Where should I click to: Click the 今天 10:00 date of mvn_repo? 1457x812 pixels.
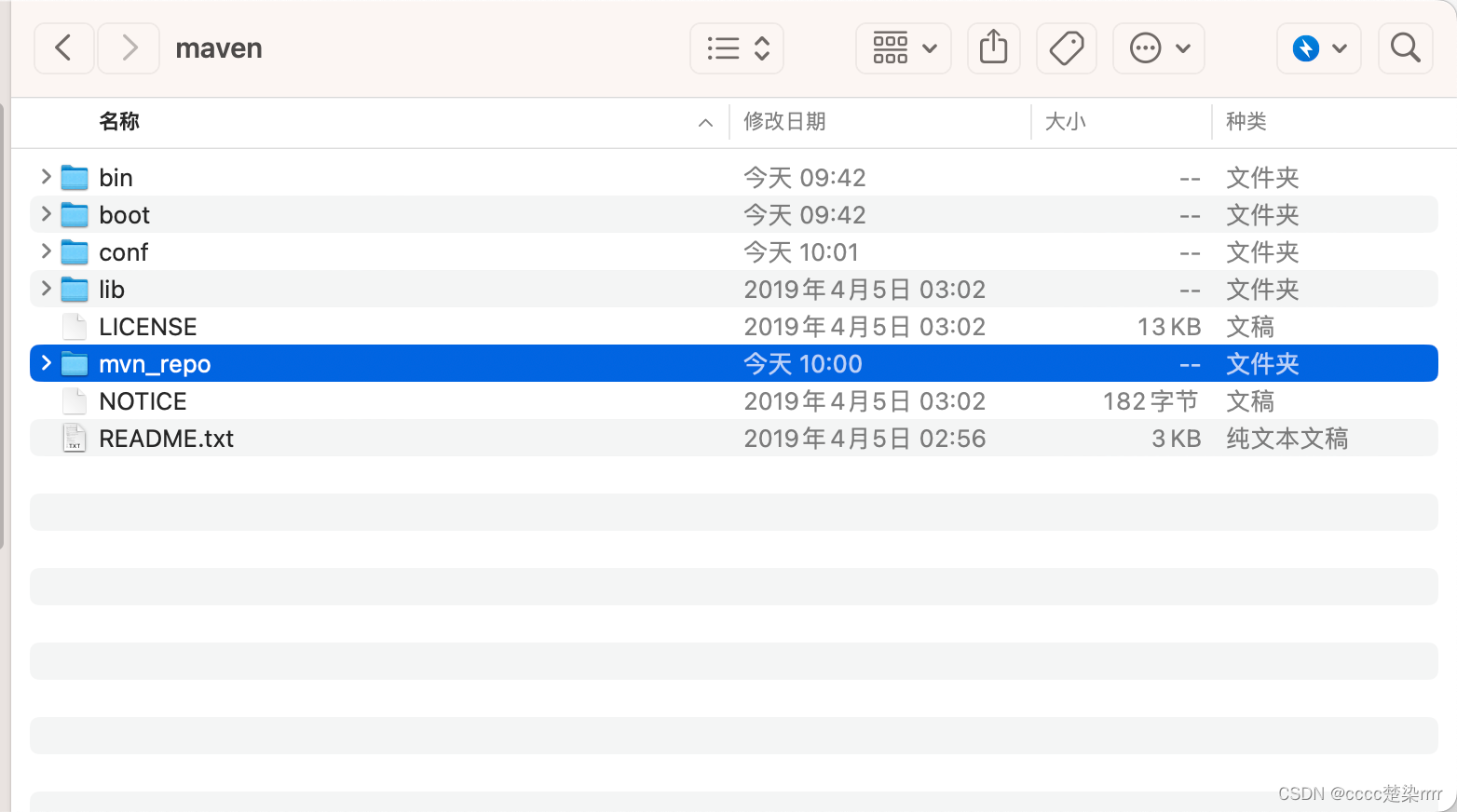pyautogui.click(x=803, y=363)
